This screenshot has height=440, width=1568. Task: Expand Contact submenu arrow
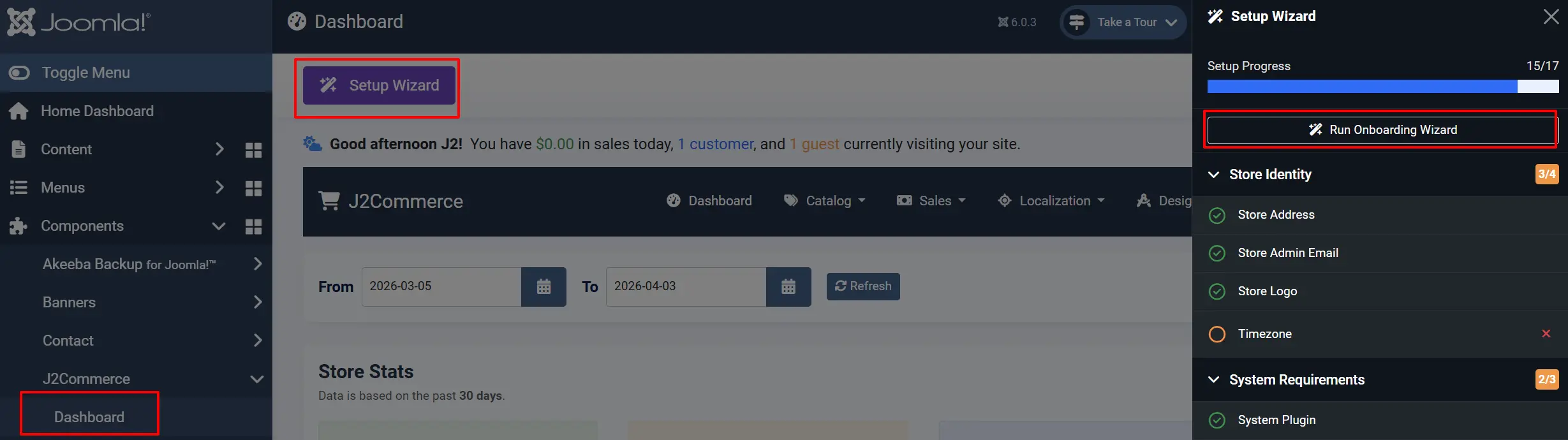[x=258, y=340]
